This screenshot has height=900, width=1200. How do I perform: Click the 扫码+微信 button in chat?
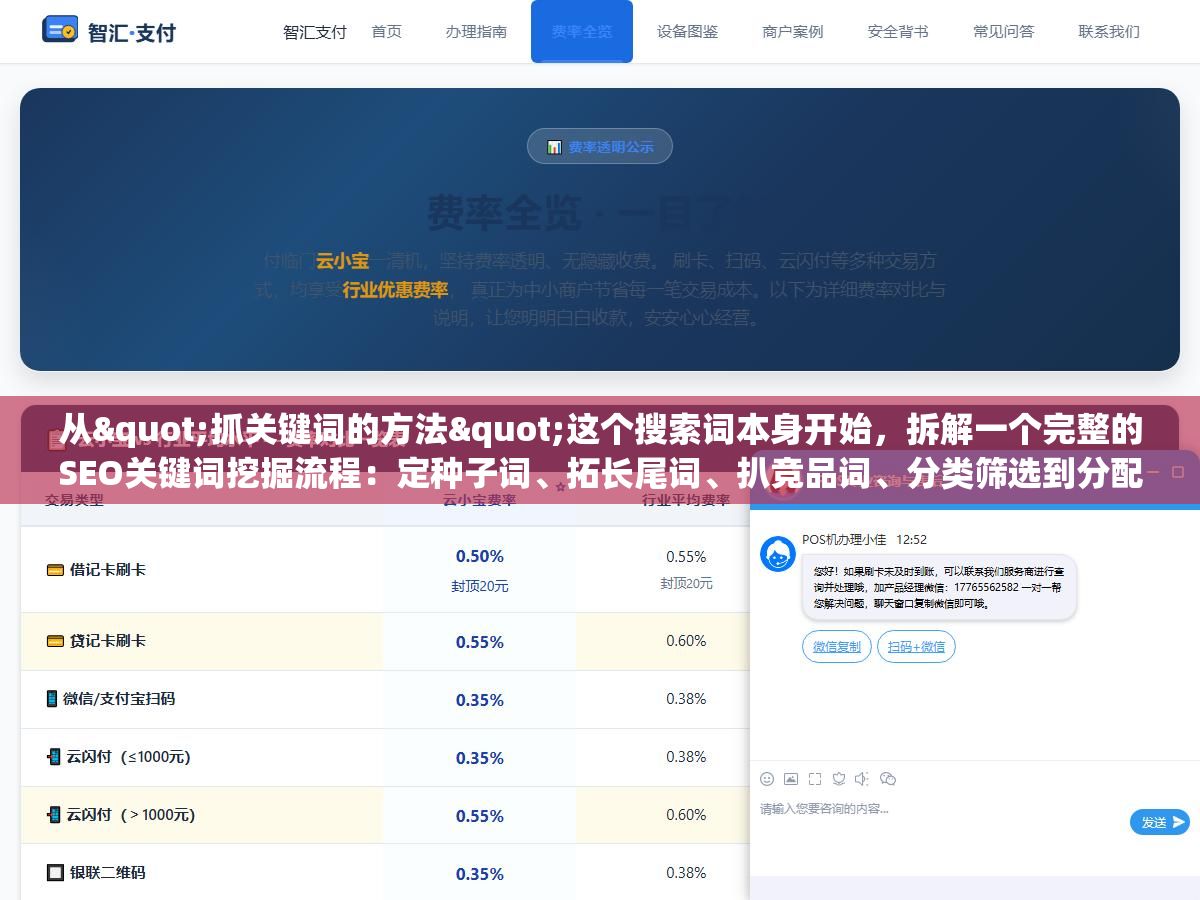[x=917, y=647]
